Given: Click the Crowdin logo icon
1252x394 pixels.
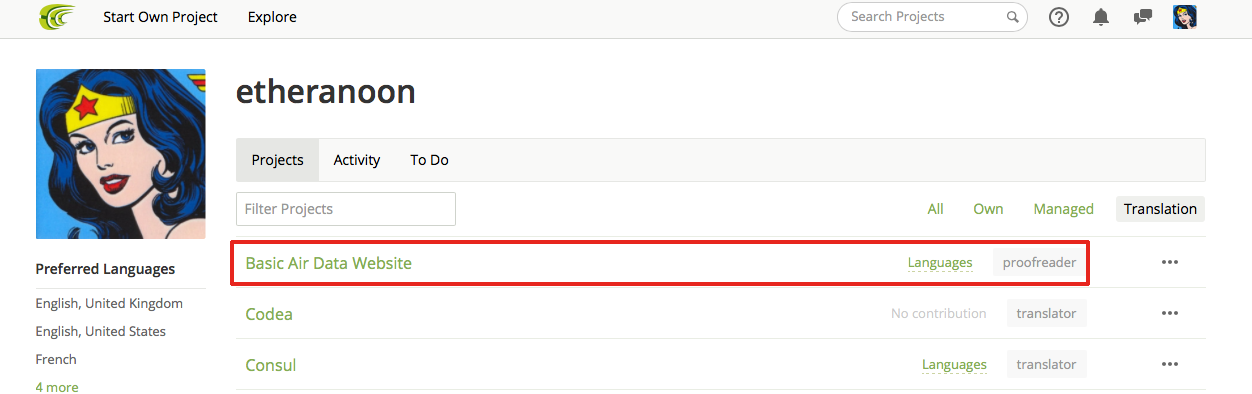Looking at the screenshot, I should pos(57,17).
